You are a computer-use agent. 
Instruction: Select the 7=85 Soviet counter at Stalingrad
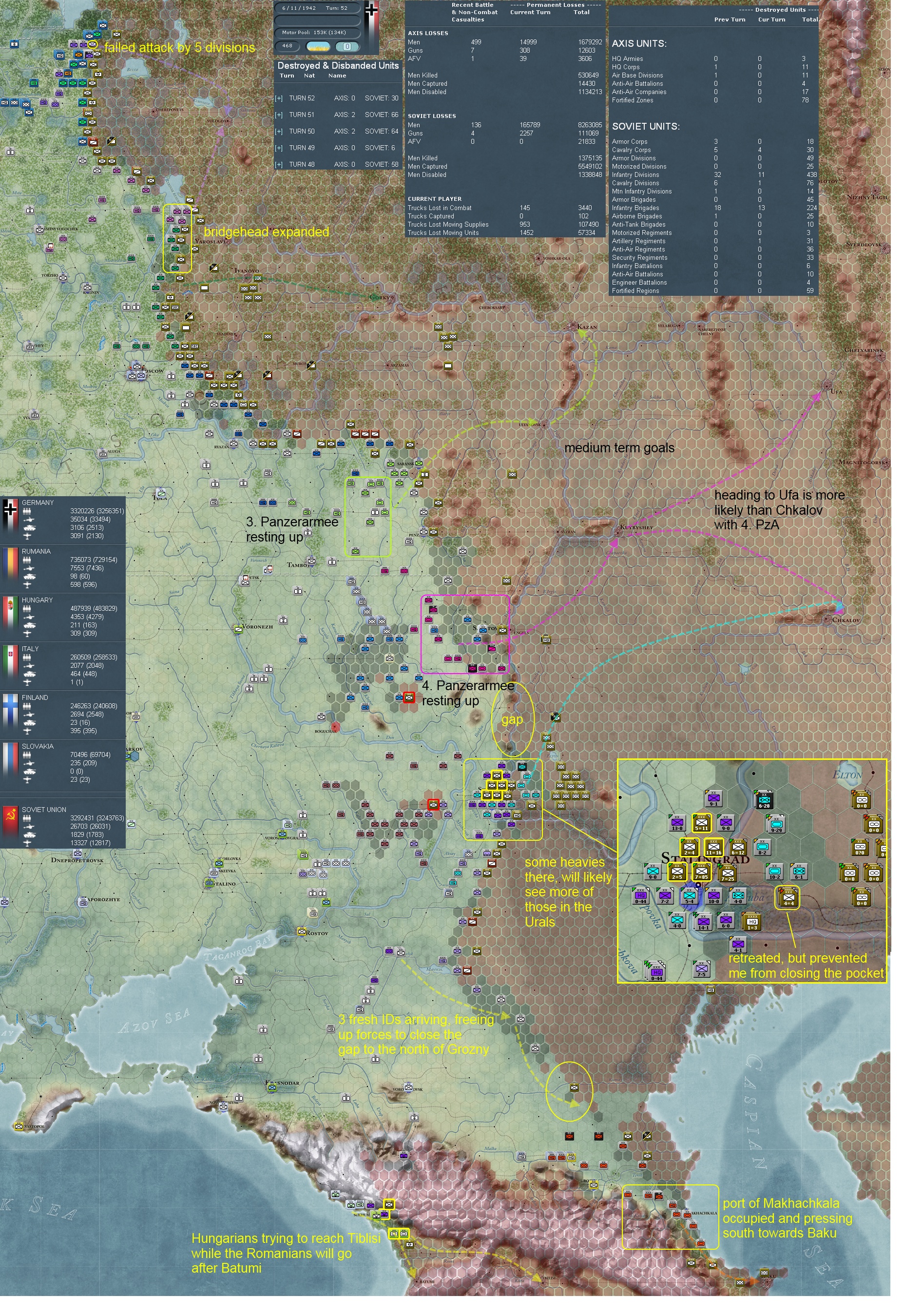pos(702,872)
